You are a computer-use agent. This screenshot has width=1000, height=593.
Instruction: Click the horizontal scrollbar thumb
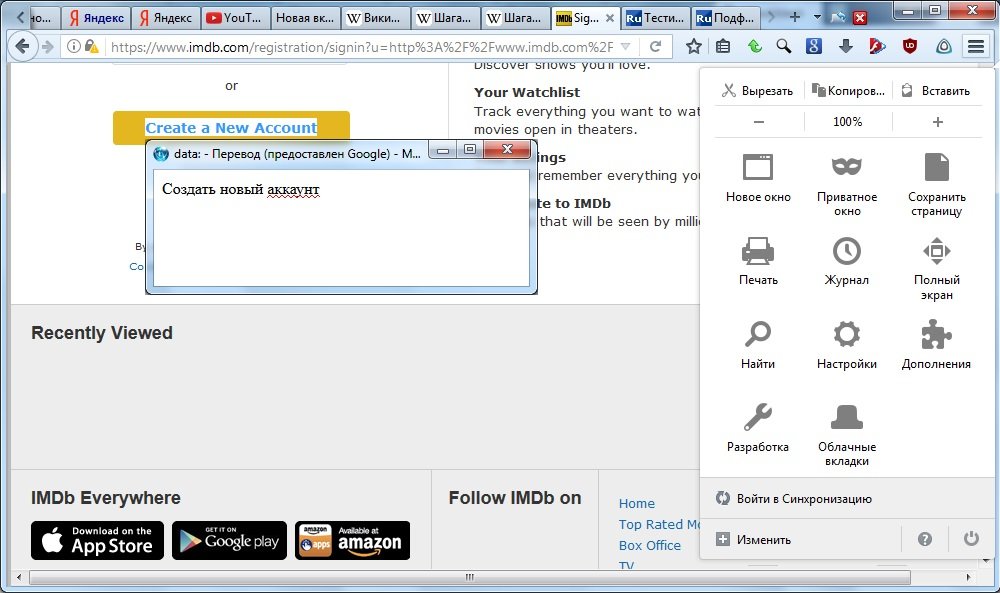click(x=470, y=577)
